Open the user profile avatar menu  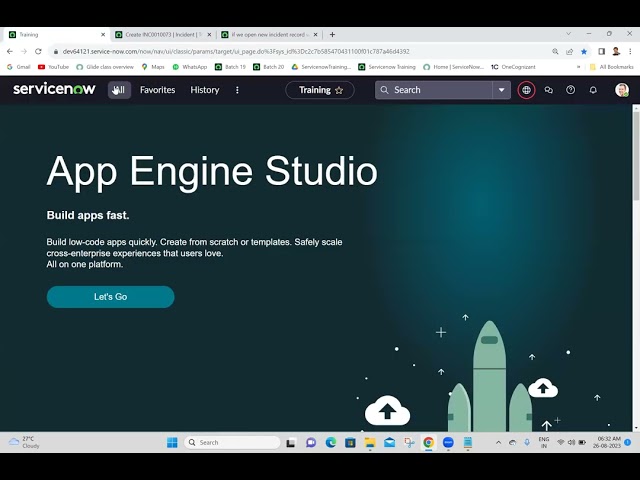[x=622, y=90]
